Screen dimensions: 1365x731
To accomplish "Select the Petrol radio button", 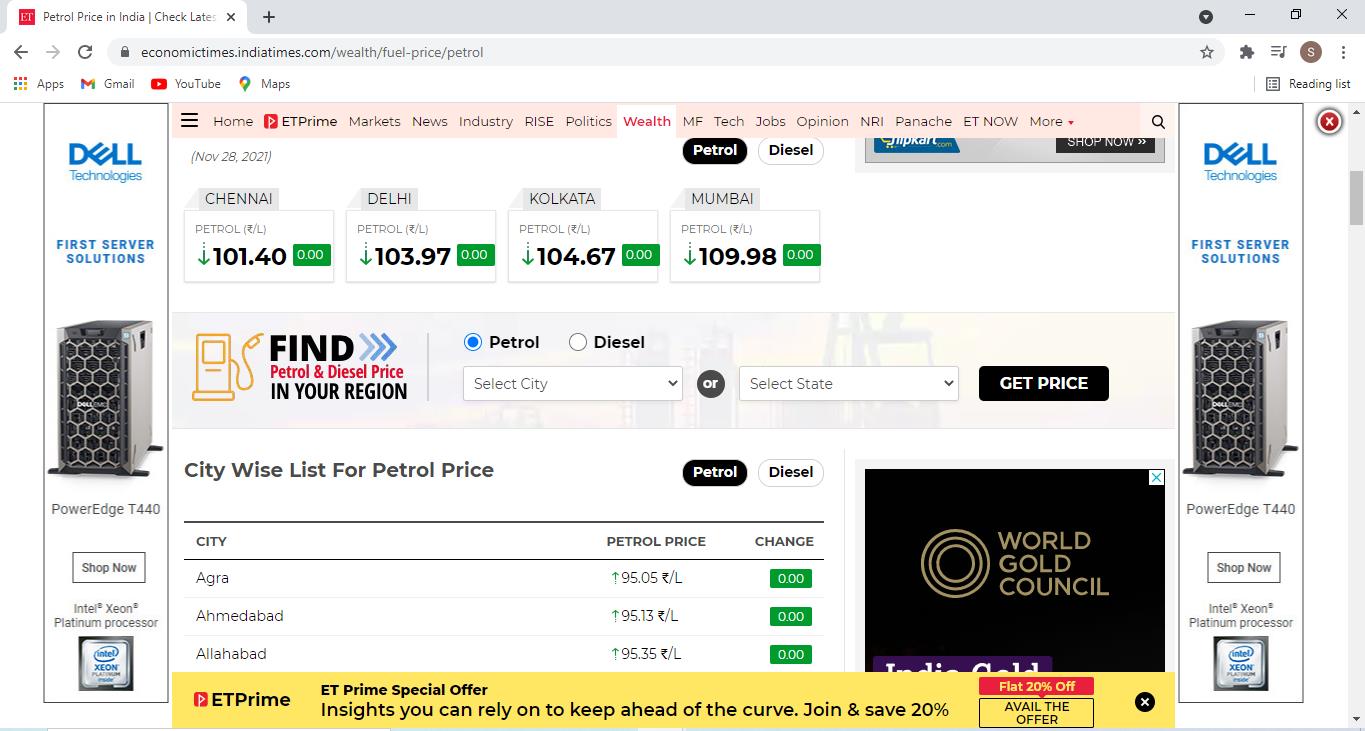I will pyautogui.click(x=473, y=342).
